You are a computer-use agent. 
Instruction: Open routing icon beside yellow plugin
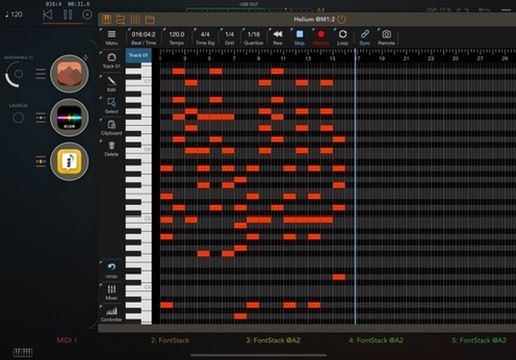click(x=41, y=162)
